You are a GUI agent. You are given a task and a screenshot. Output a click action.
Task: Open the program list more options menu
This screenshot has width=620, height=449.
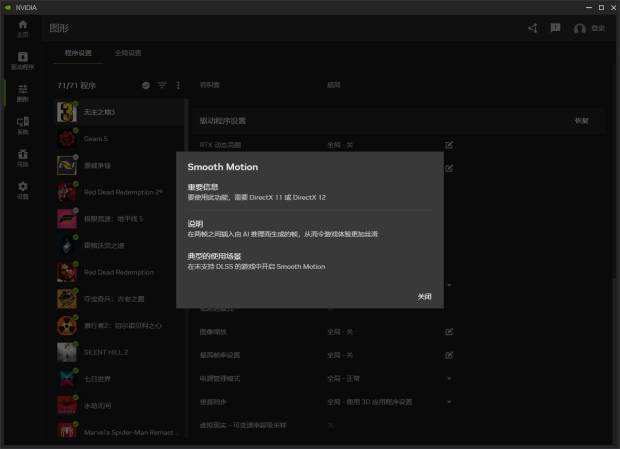178,85
